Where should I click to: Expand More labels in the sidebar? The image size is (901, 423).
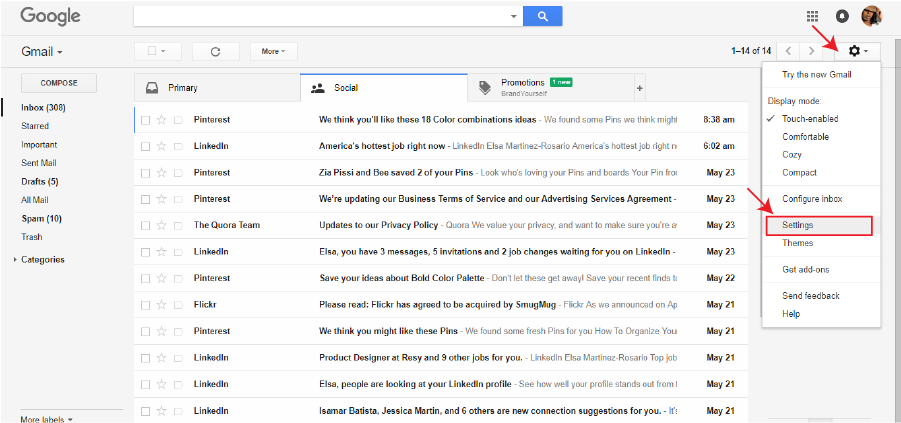(47, 419)
